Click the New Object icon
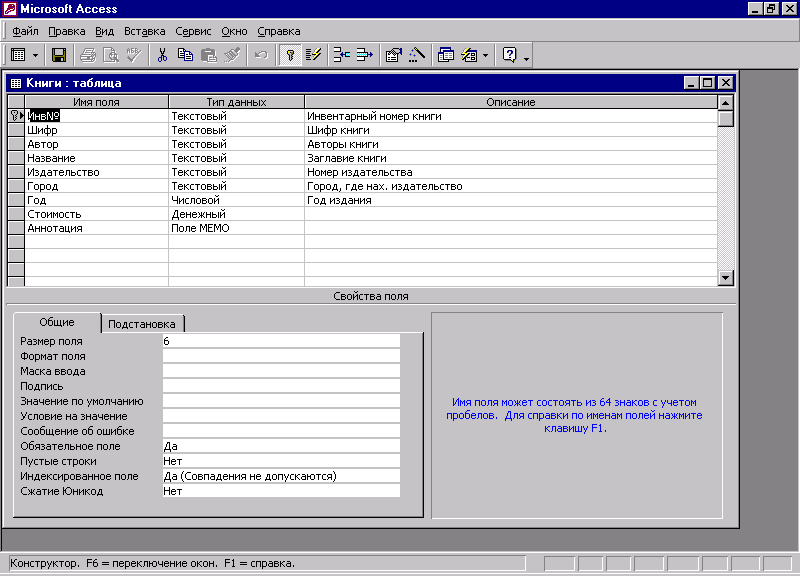The width and height of the screenshot is (800, 576). point(469,55)
